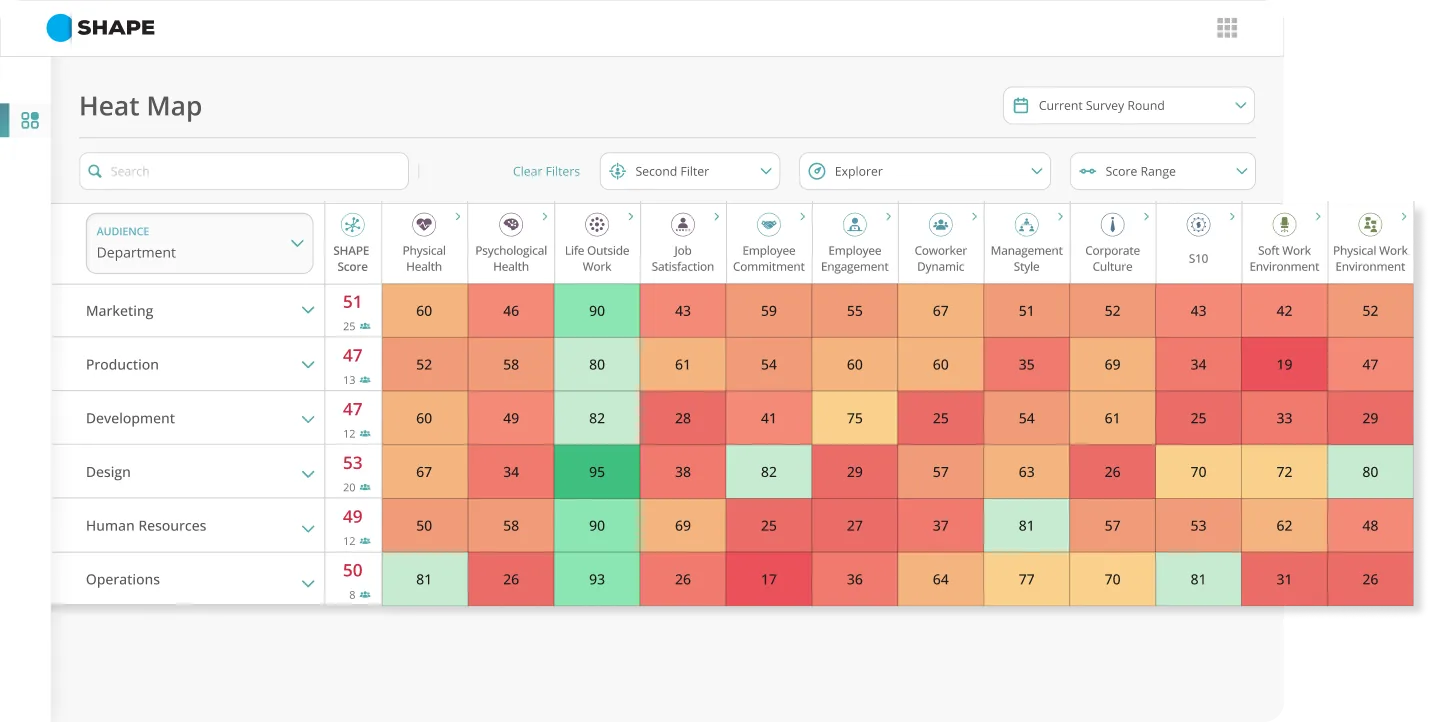Open the Second Filter dropdown

coord(689,171)
